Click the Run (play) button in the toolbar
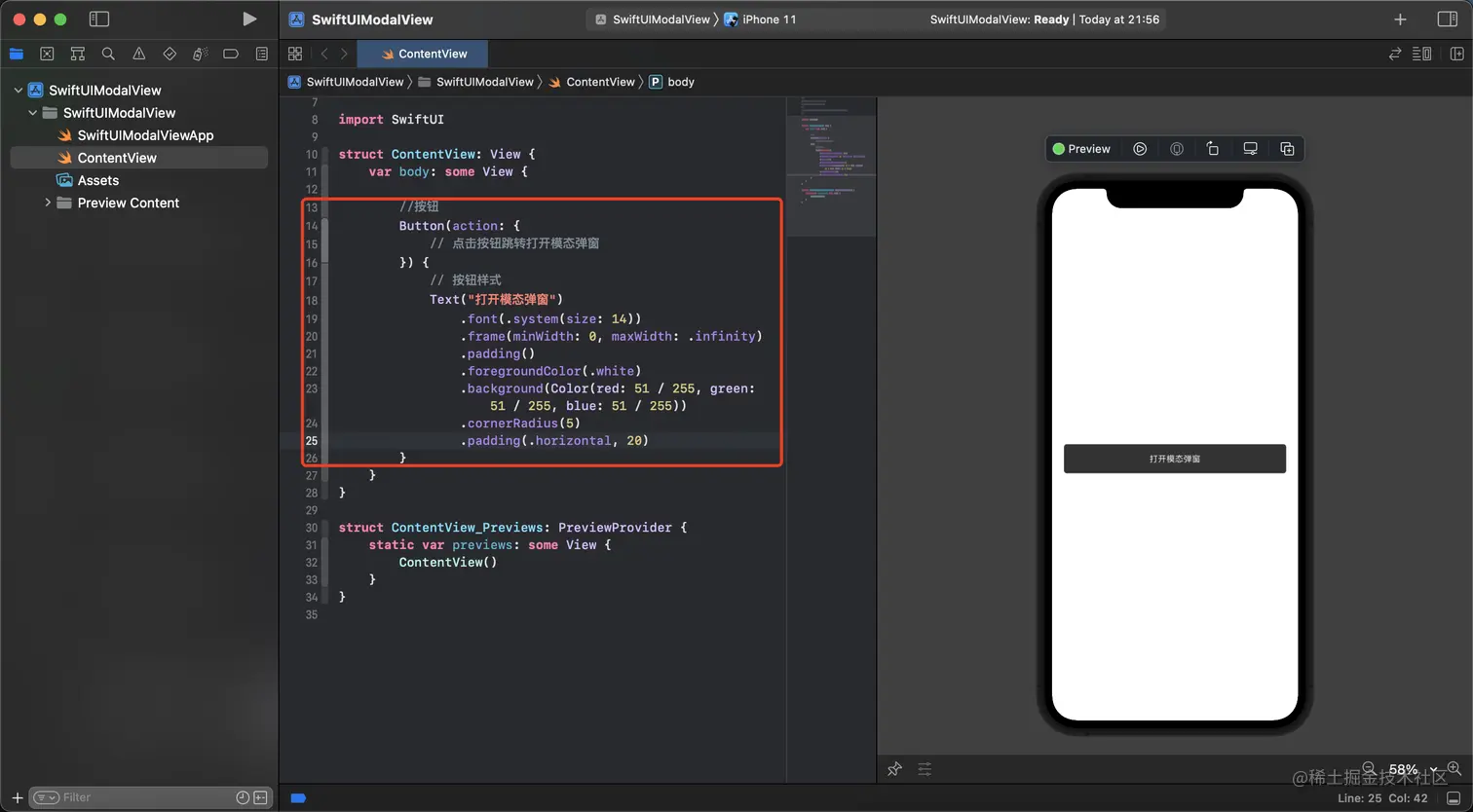Image resolution: width=1473 pixels, height=812 pixels. [249, 18]
